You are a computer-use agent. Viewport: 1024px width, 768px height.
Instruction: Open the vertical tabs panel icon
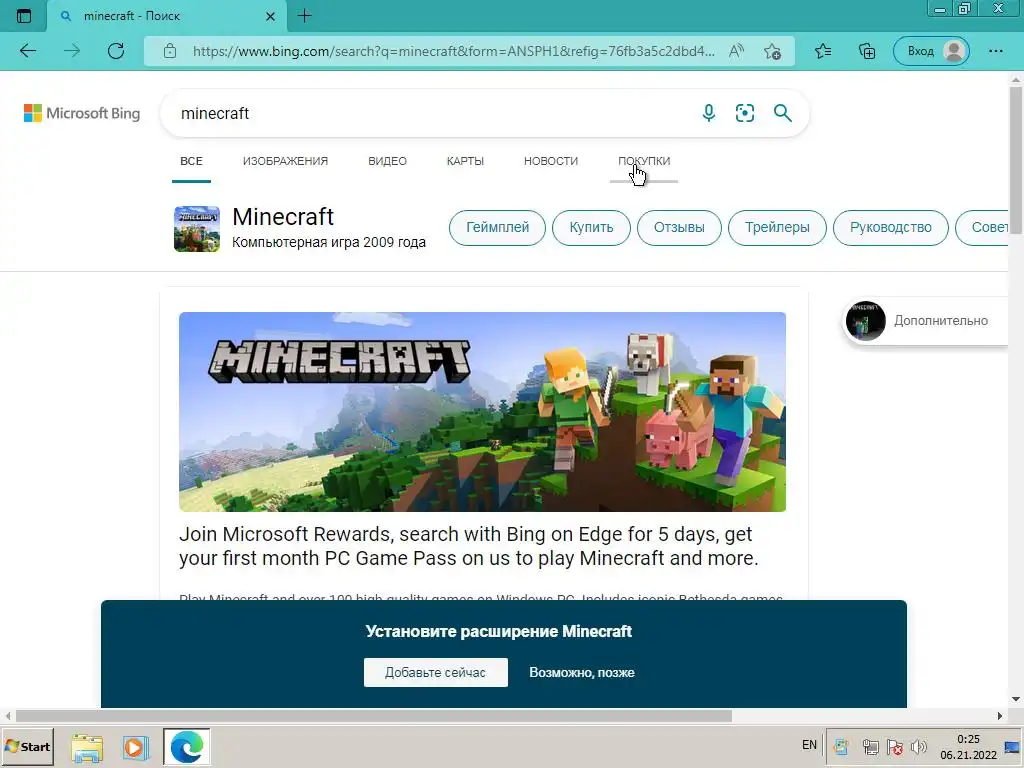(x=24, y=16)
